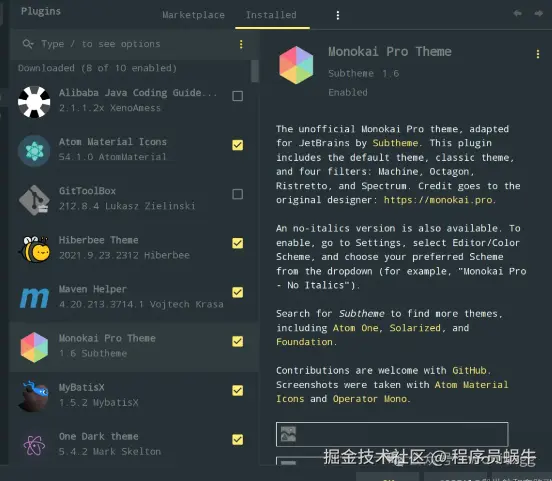The height and width of the screenshot is (481, 552).
Task: Open the Operator Mono link
Action: [370, 399]
